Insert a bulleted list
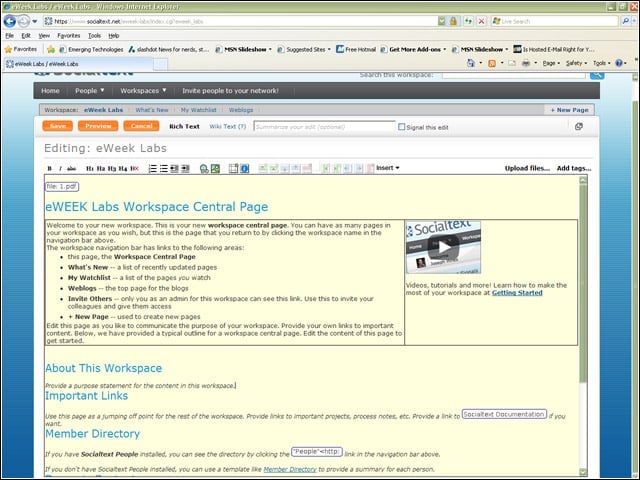This screenshot has width=640, height=480. pyautogui.click(x=164, y=169)
